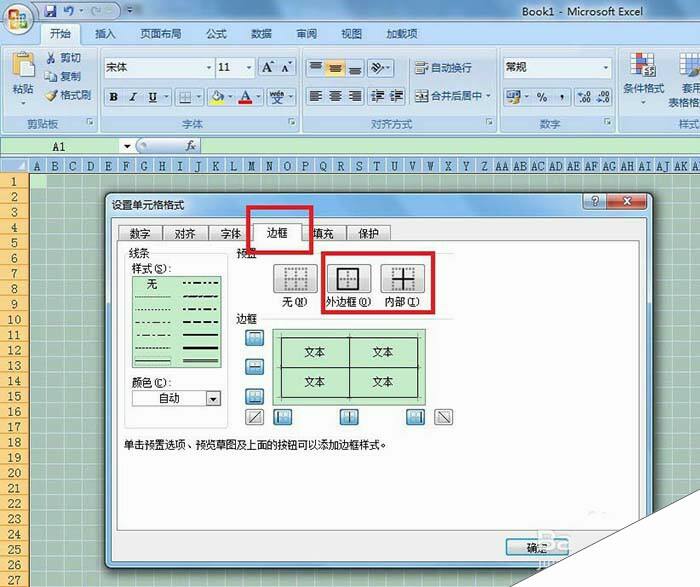
Task: Click 合并后居中 merge and center
Action: pyautogui.click(x=449, y=96)
